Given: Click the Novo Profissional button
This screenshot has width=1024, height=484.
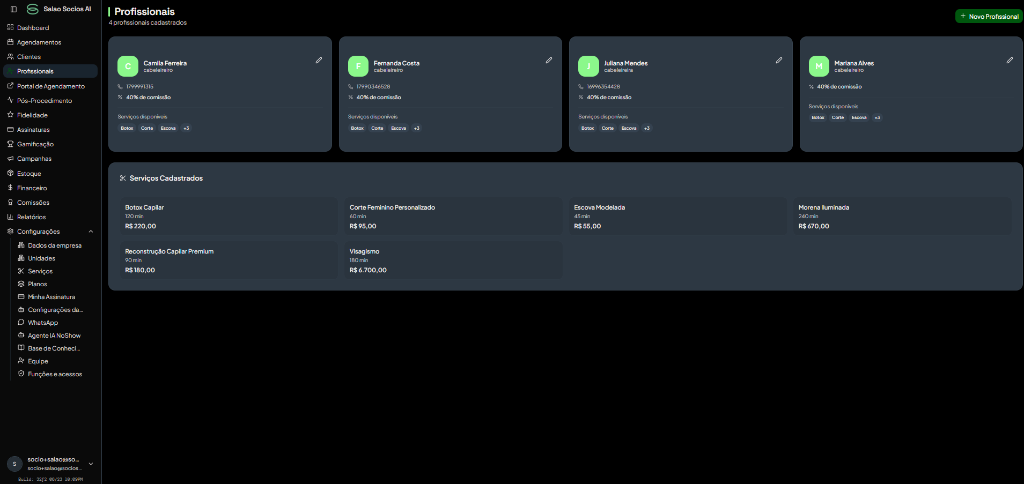Looking at the screenshot, I should pos(989,16).
